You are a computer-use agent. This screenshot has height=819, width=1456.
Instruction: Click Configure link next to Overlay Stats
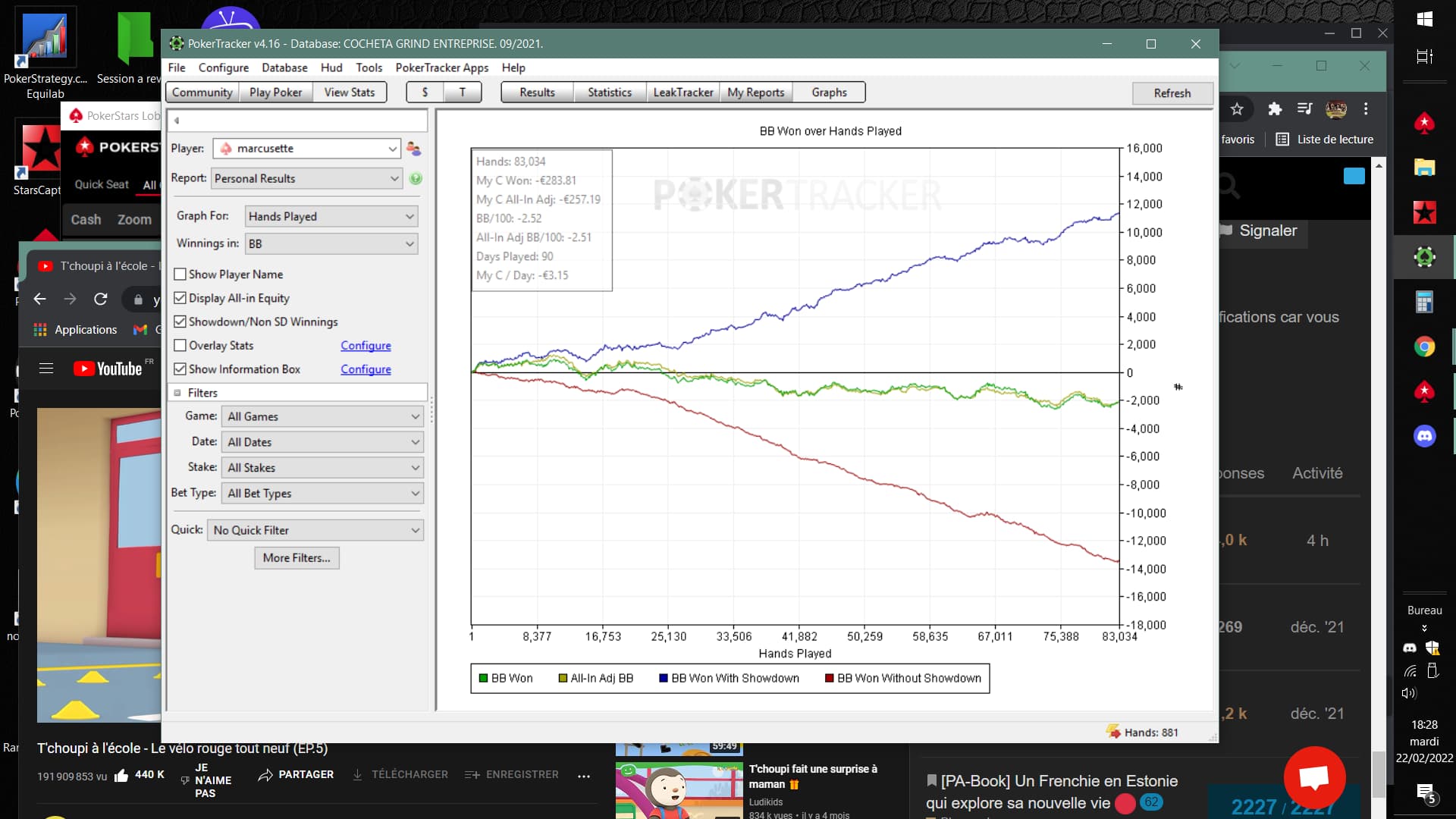(x=366, y=346)
